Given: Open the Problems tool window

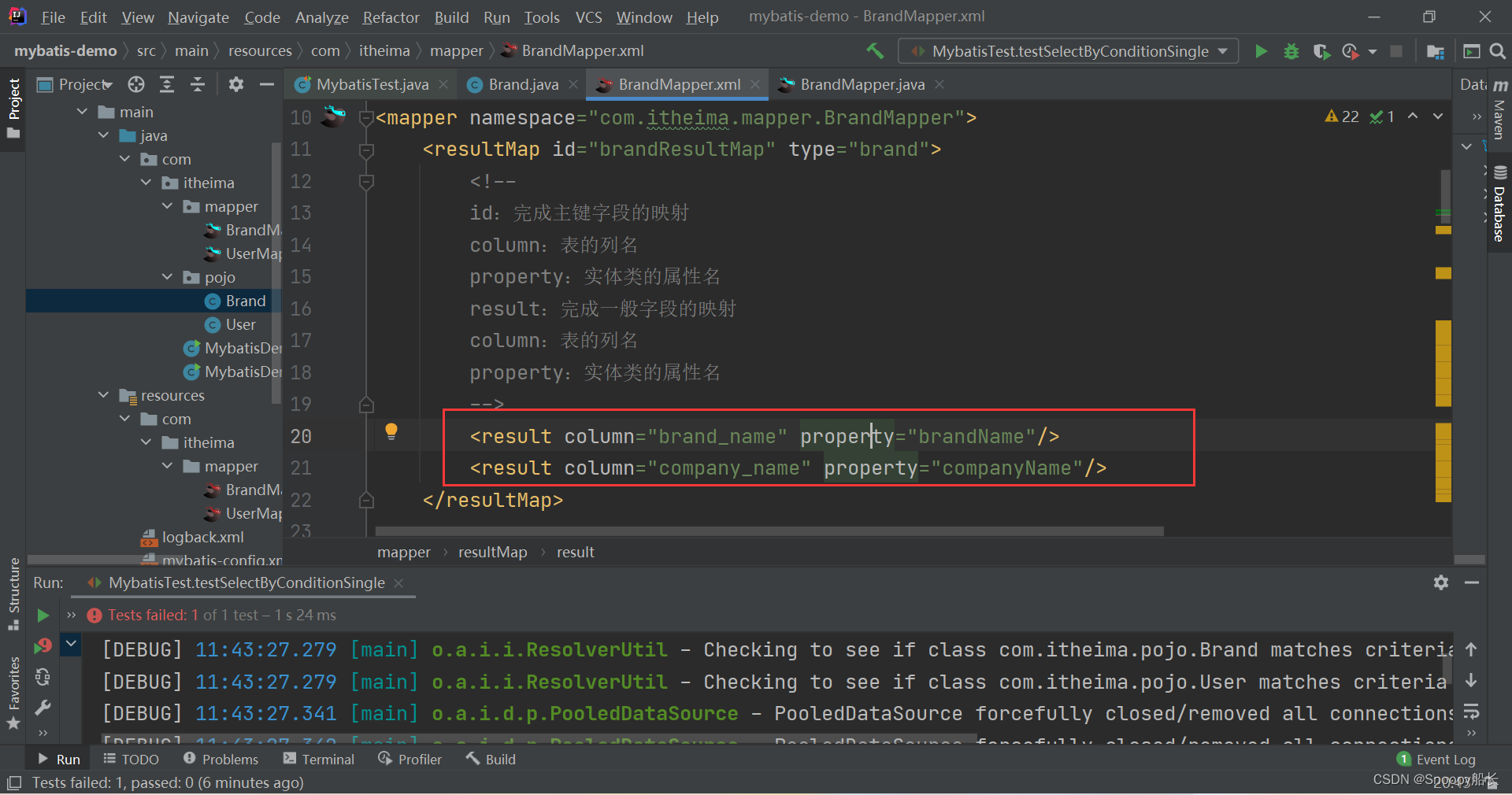Looking at the screenshot, I should [220, 760].
